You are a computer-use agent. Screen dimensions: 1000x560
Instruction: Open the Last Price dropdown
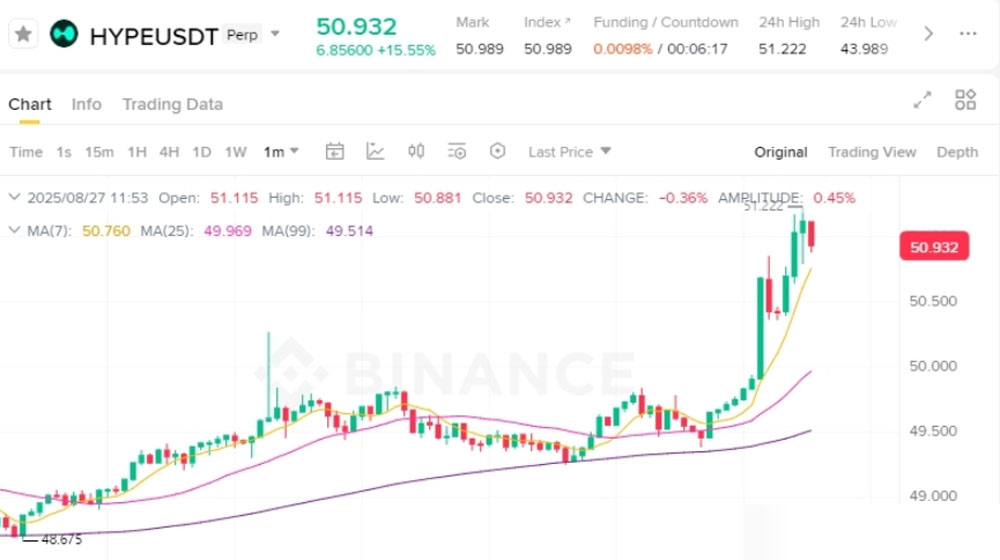570,152
